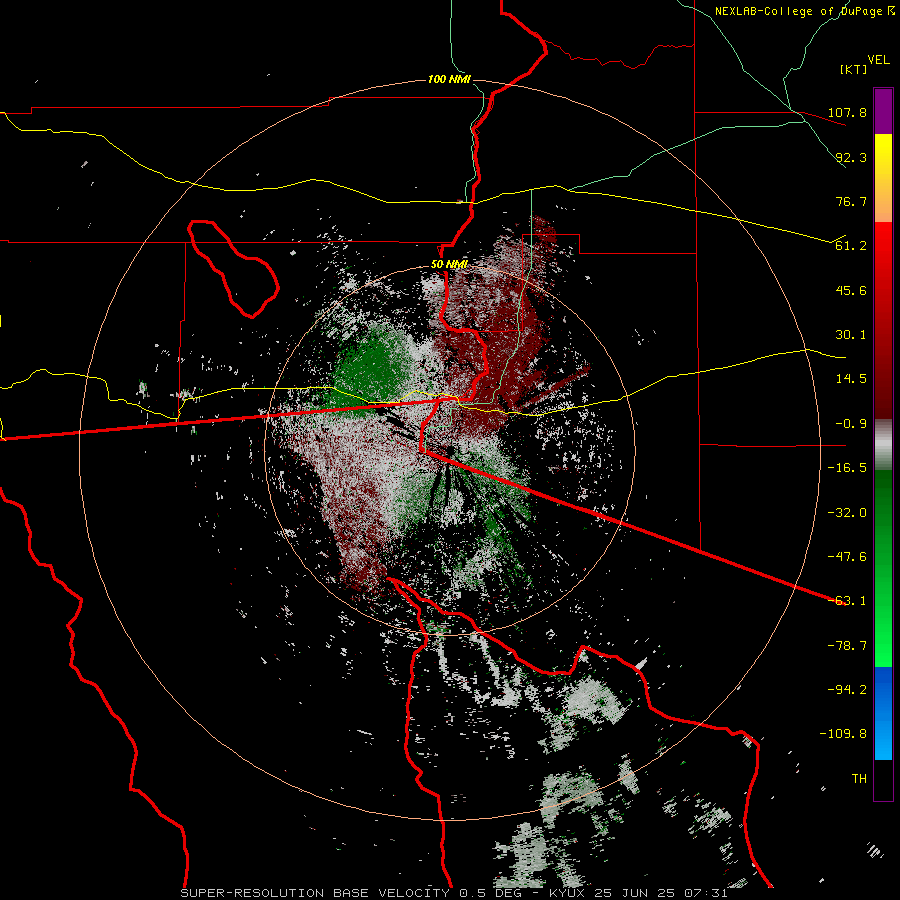
Task: Select the -109.8 velocity scale label
Action: [844, 734]
